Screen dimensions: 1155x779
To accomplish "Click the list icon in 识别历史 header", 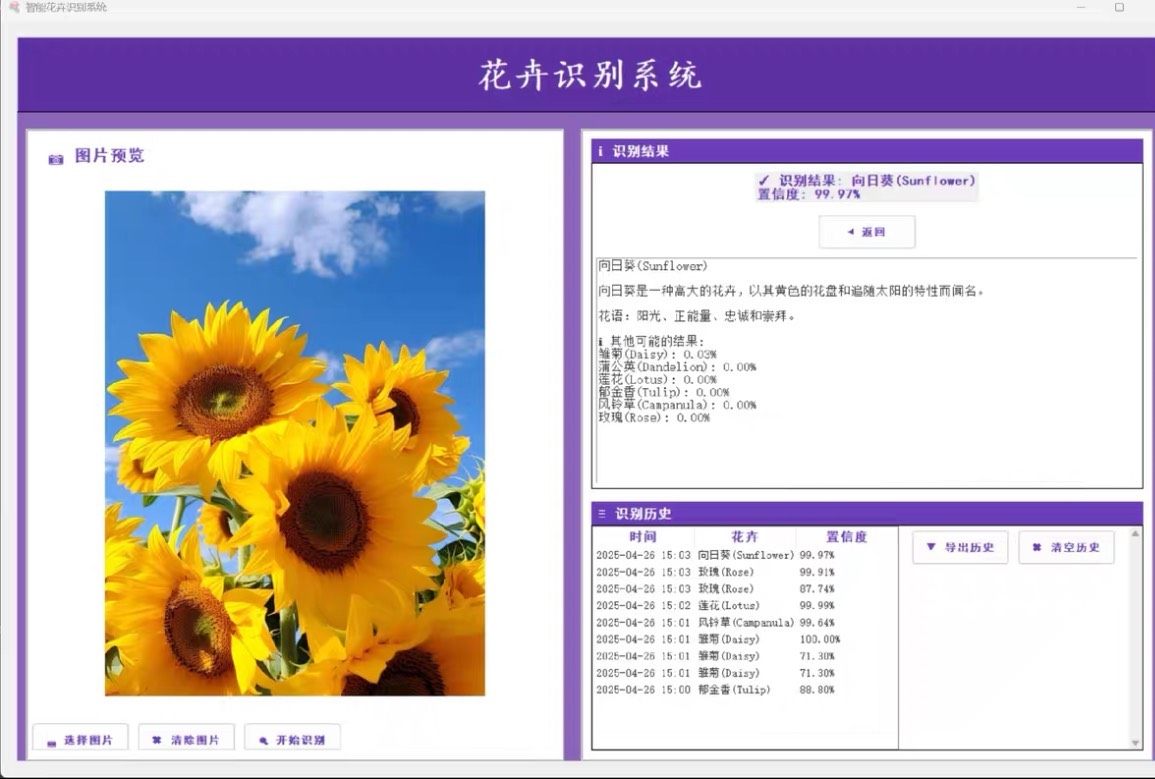I will (x=602, y=513).
